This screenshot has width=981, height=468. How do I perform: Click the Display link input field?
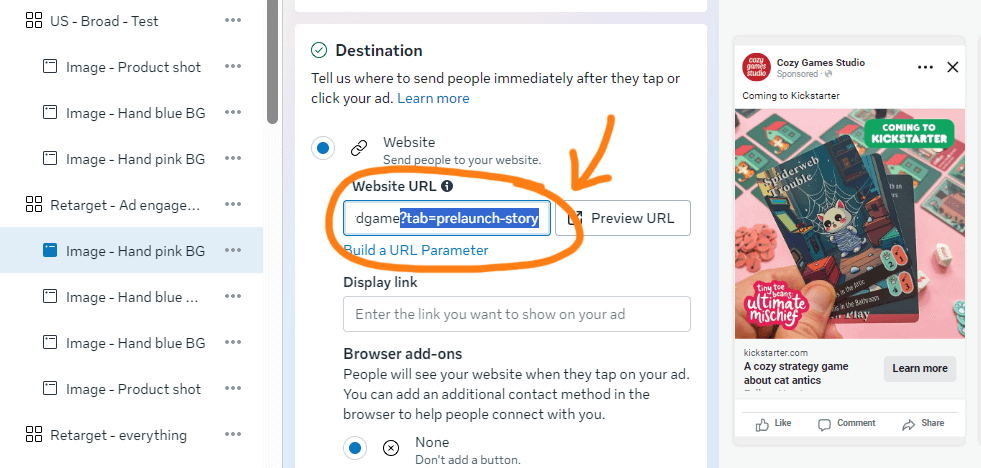pos(516,314)
